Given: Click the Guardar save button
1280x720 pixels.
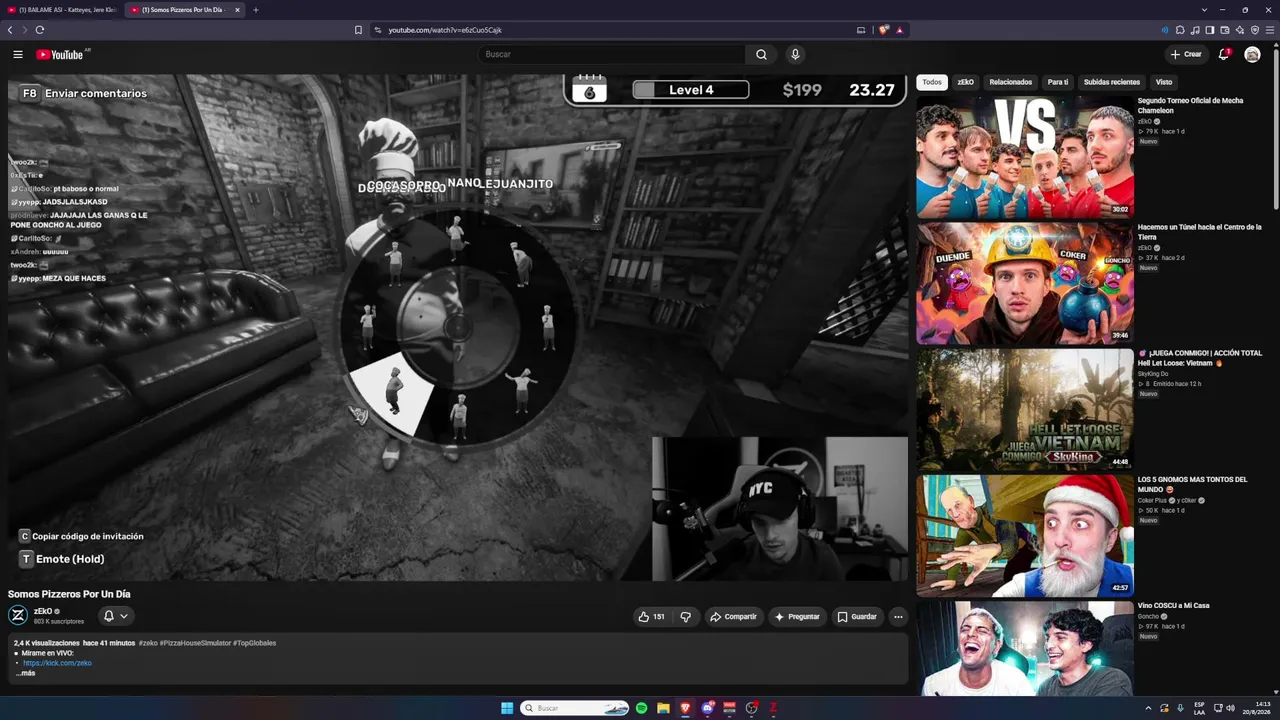Looking at the screenshot, I should coord(857,617).
